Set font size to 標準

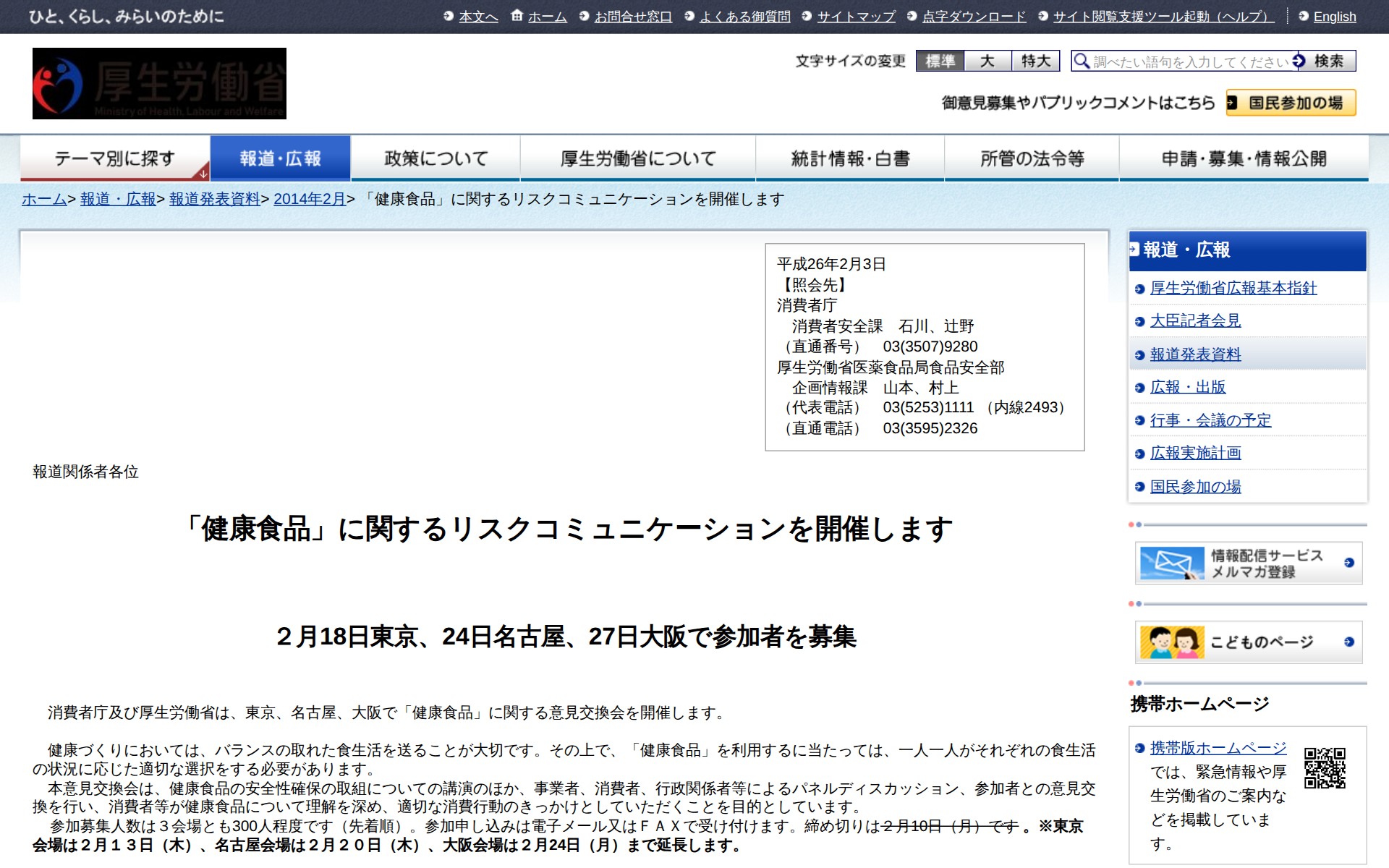pyautogui.click(x=940, y=61)
